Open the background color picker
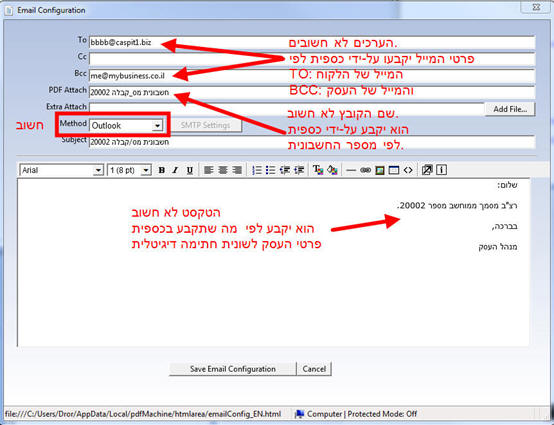 (332, 170)
